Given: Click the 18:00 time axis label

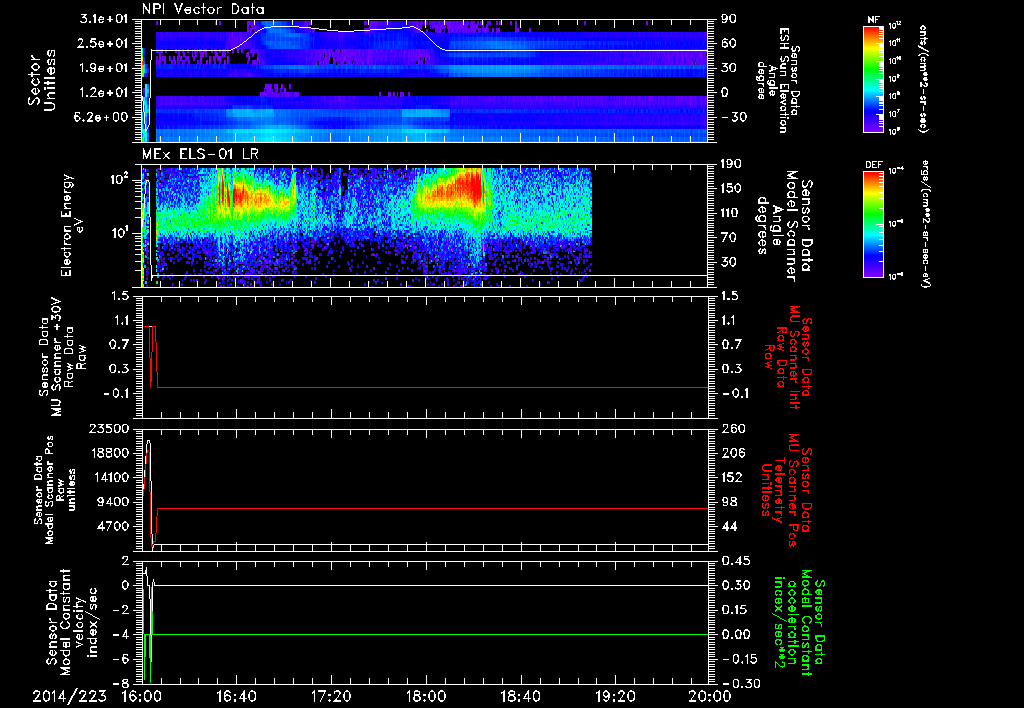Looking at the screenshot, I should point(426,696).
